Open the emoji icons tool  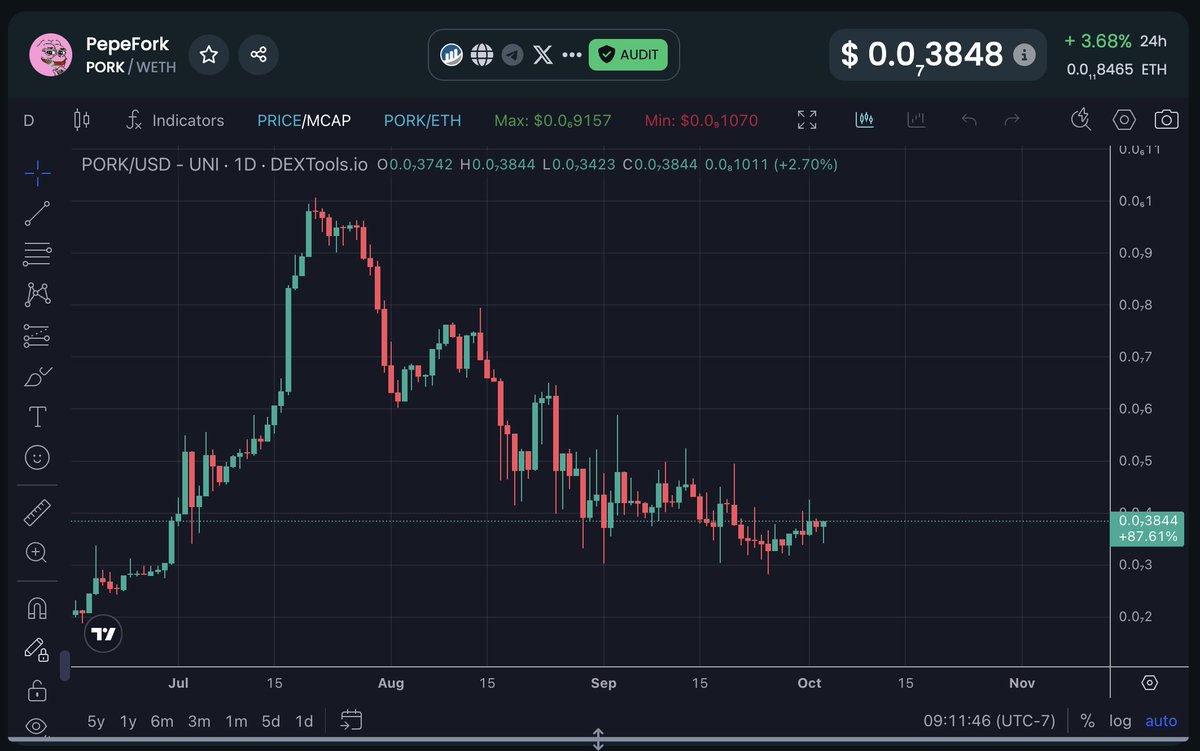click(x=38, y=458)
